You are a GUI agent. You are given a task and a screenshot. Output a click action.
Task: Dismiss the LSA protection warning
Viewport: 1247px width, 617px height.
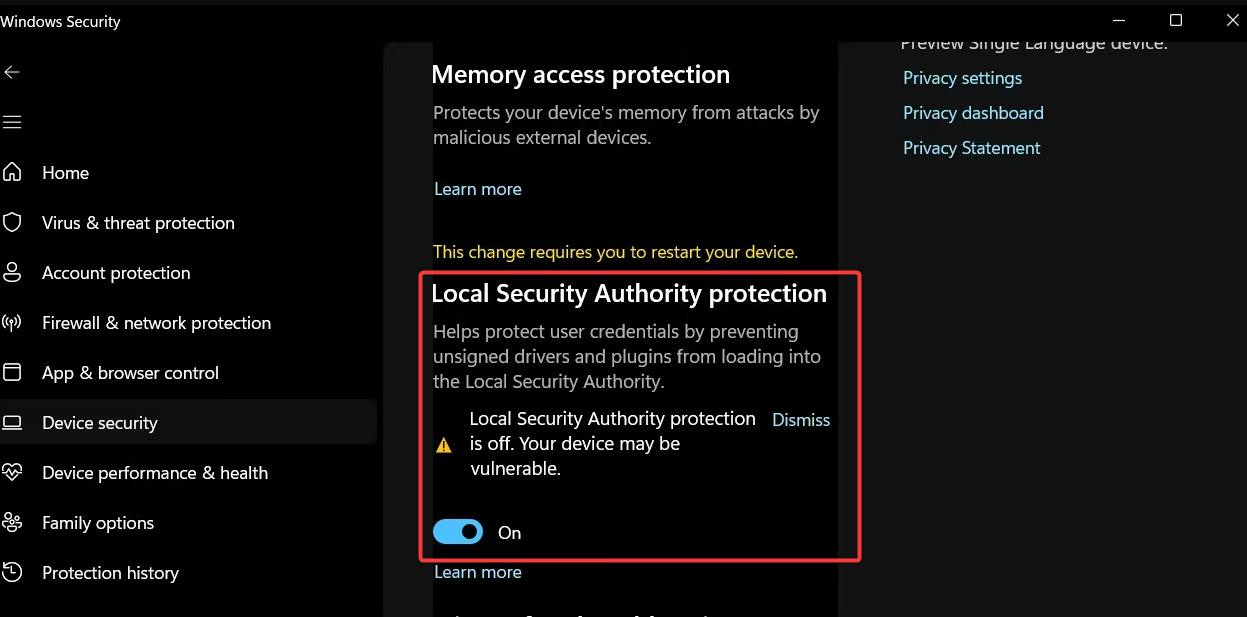[x=801, y=420]
